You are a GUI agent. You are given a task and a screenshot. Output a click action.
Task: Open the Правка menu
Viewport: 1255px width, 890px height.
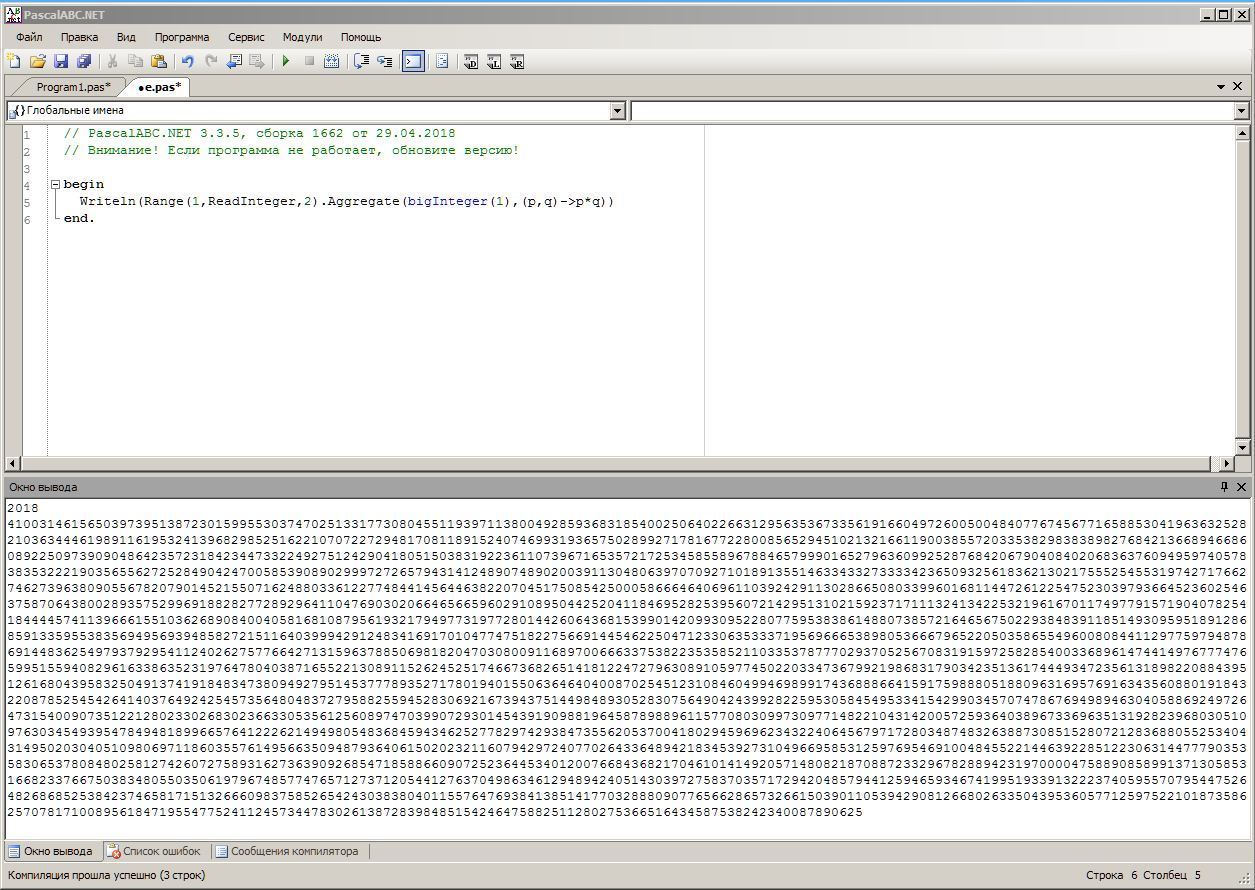(79, 37)
